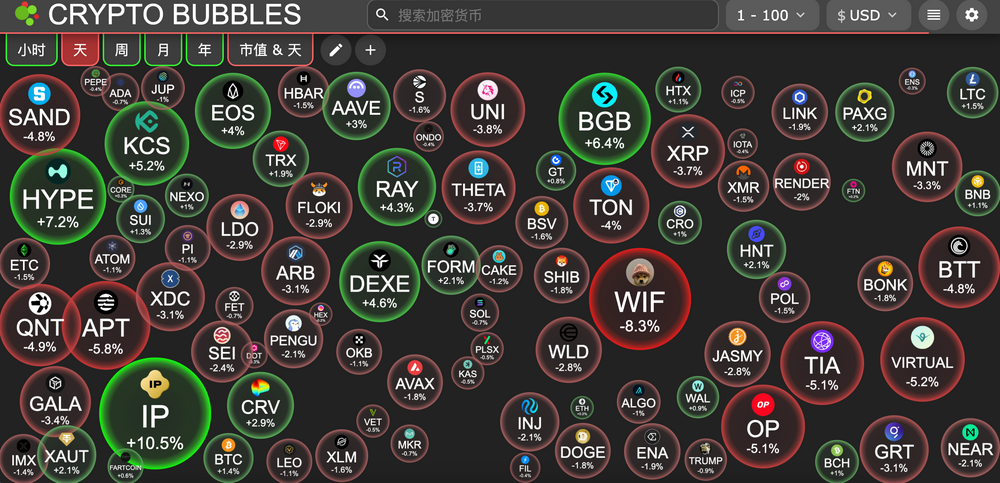Switch to the 天 (day) tab

[x=80, y=50]
